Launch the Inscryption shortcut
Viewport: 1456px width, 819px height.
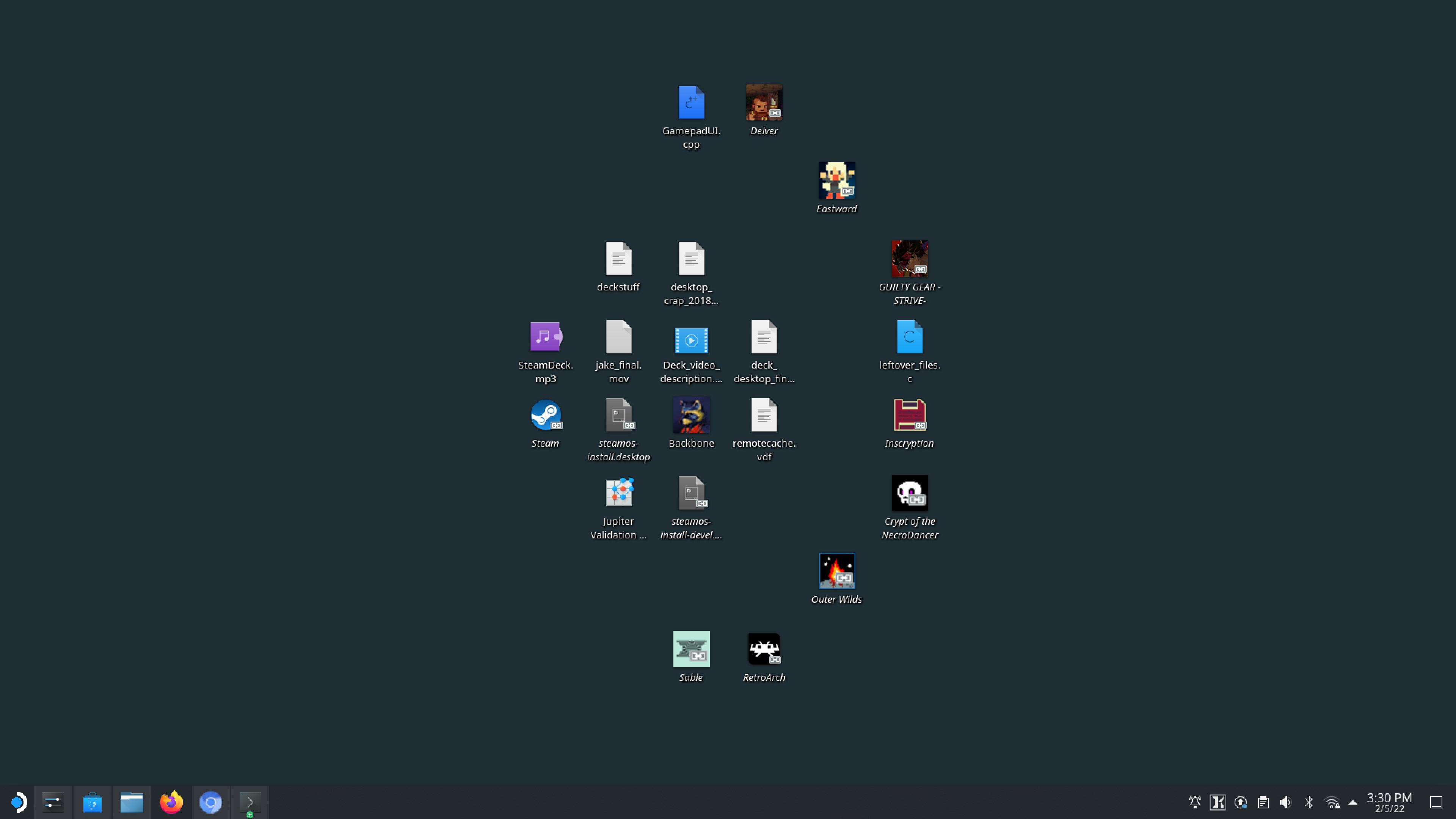(910, 415)
